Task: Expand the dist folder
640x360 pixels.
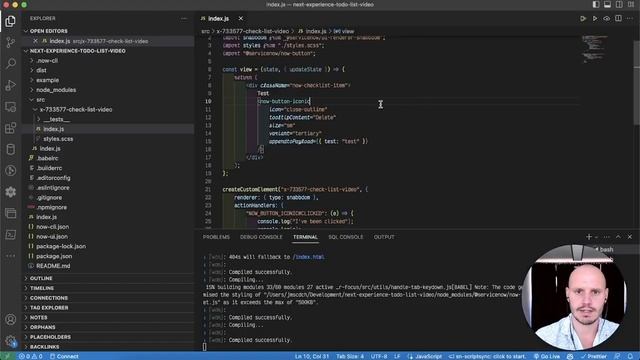Action: [x=41, y=70]
